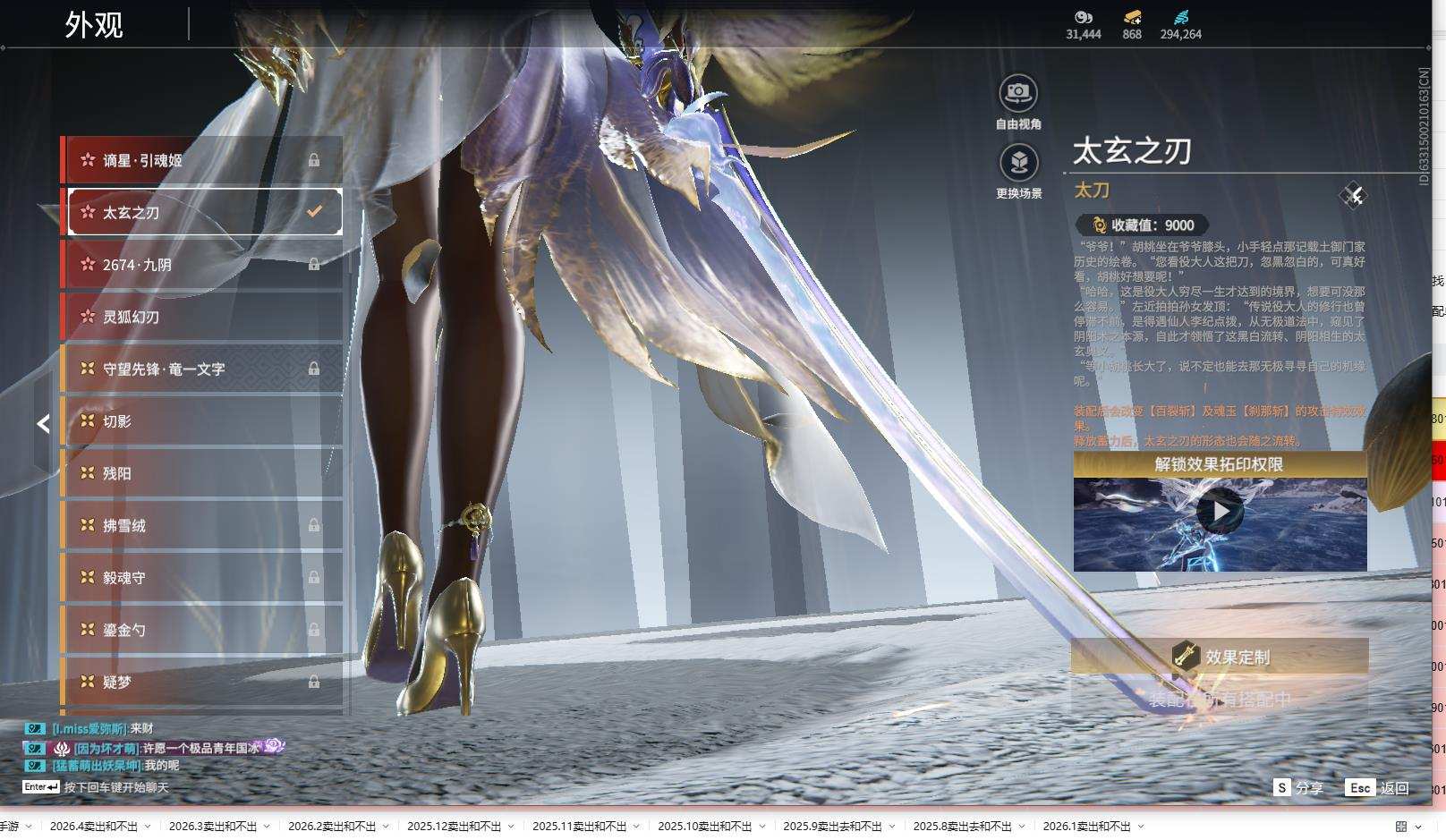Image resolution: width=1446 pixels, height=840 pixels.
Task: Click the white emblem beside 因为坏才萌
Action: (x=62, y=748)
